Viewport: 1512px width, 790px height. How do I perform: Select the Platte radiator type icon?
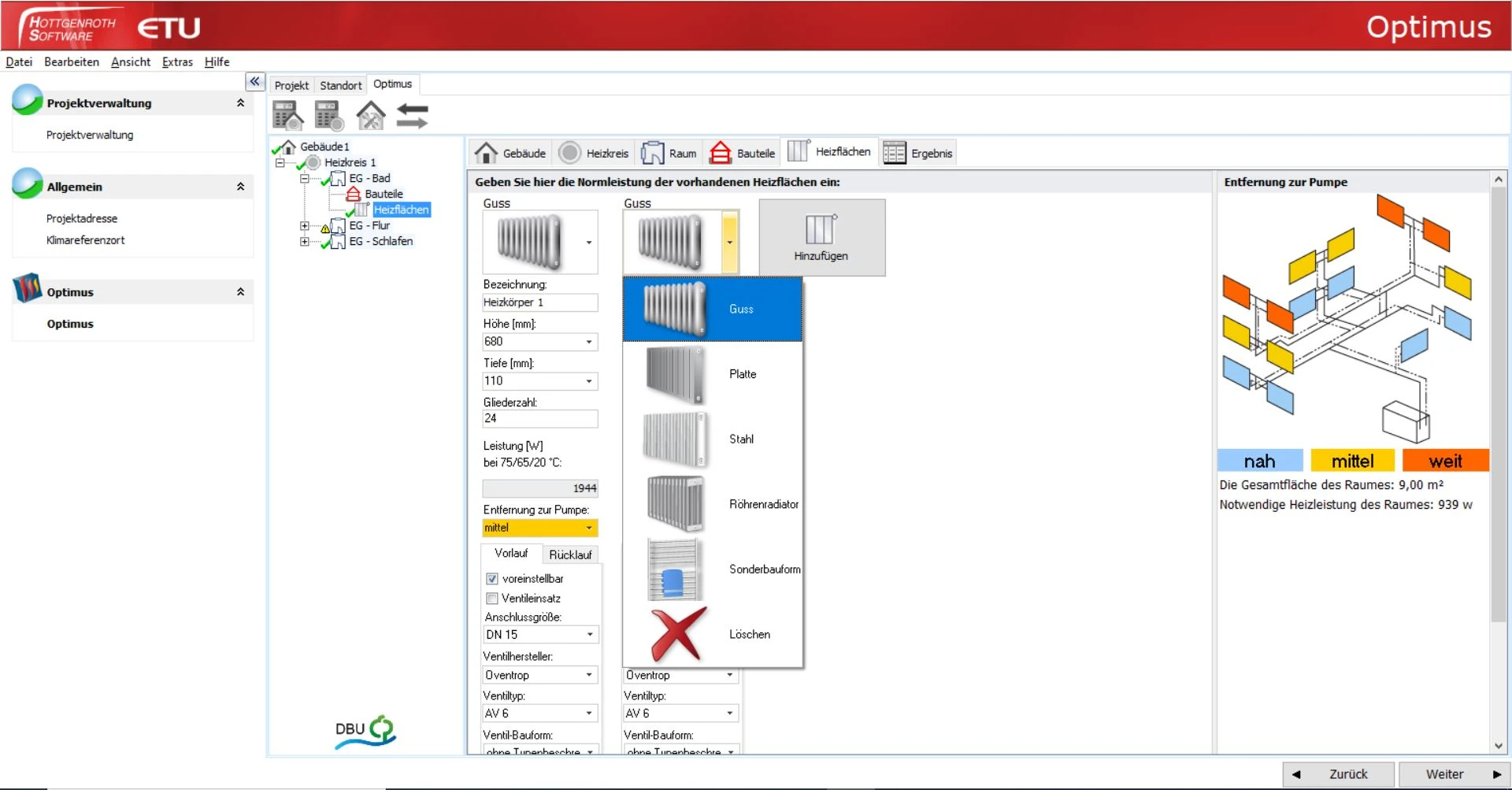(x=675, y=374)
